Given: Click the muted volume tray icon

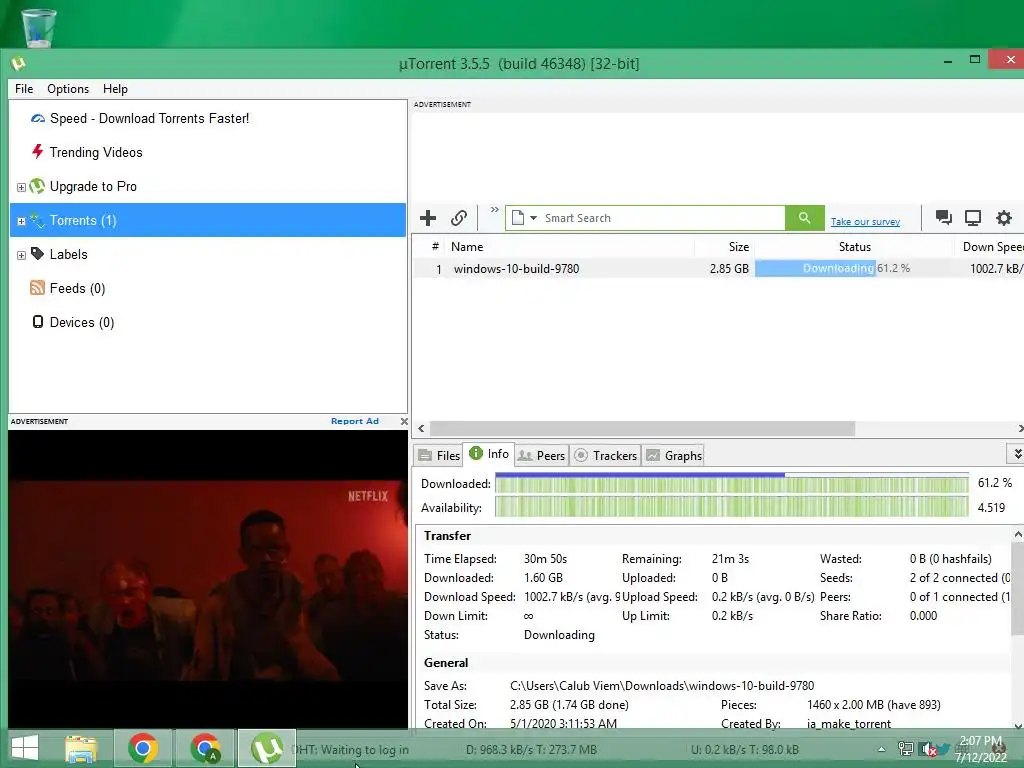Looking at the screenshot, I should [x=927, y=749].
